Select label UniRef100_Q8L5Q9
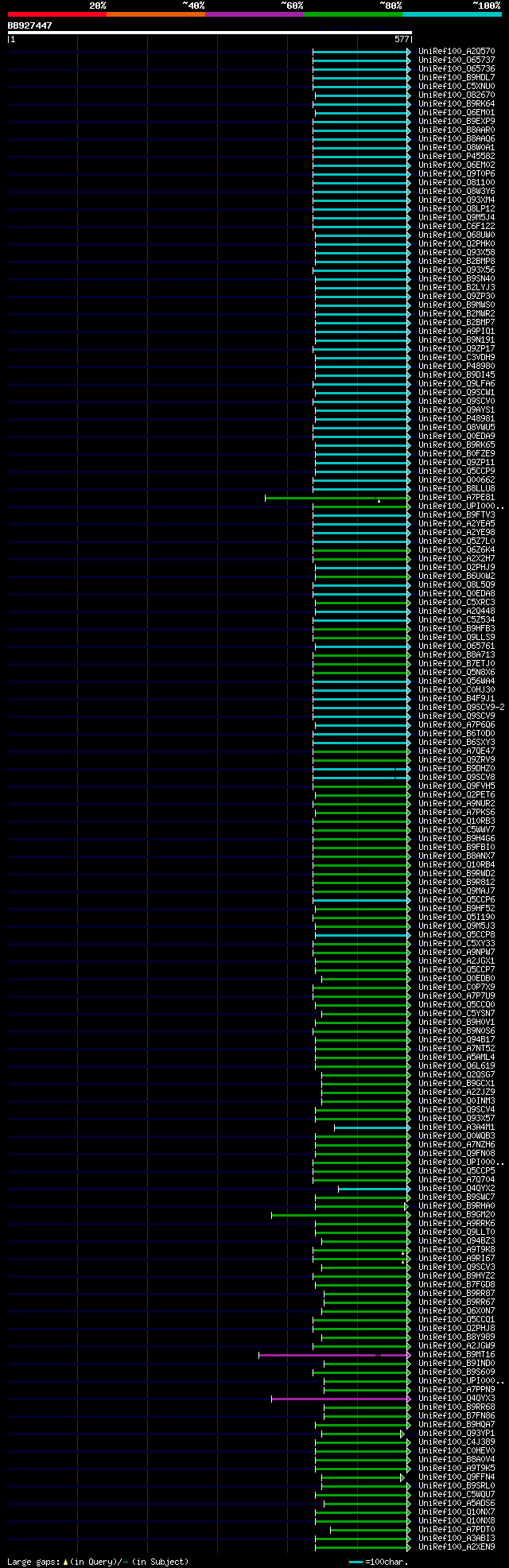The image size is (509, 1568). pyautogui.click(x=457, y=585)
